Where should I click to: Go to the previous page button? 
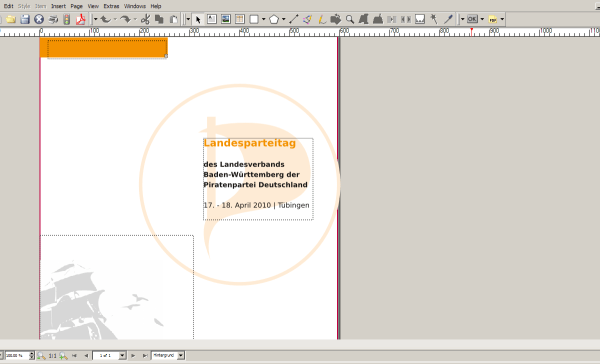point(86,356)
